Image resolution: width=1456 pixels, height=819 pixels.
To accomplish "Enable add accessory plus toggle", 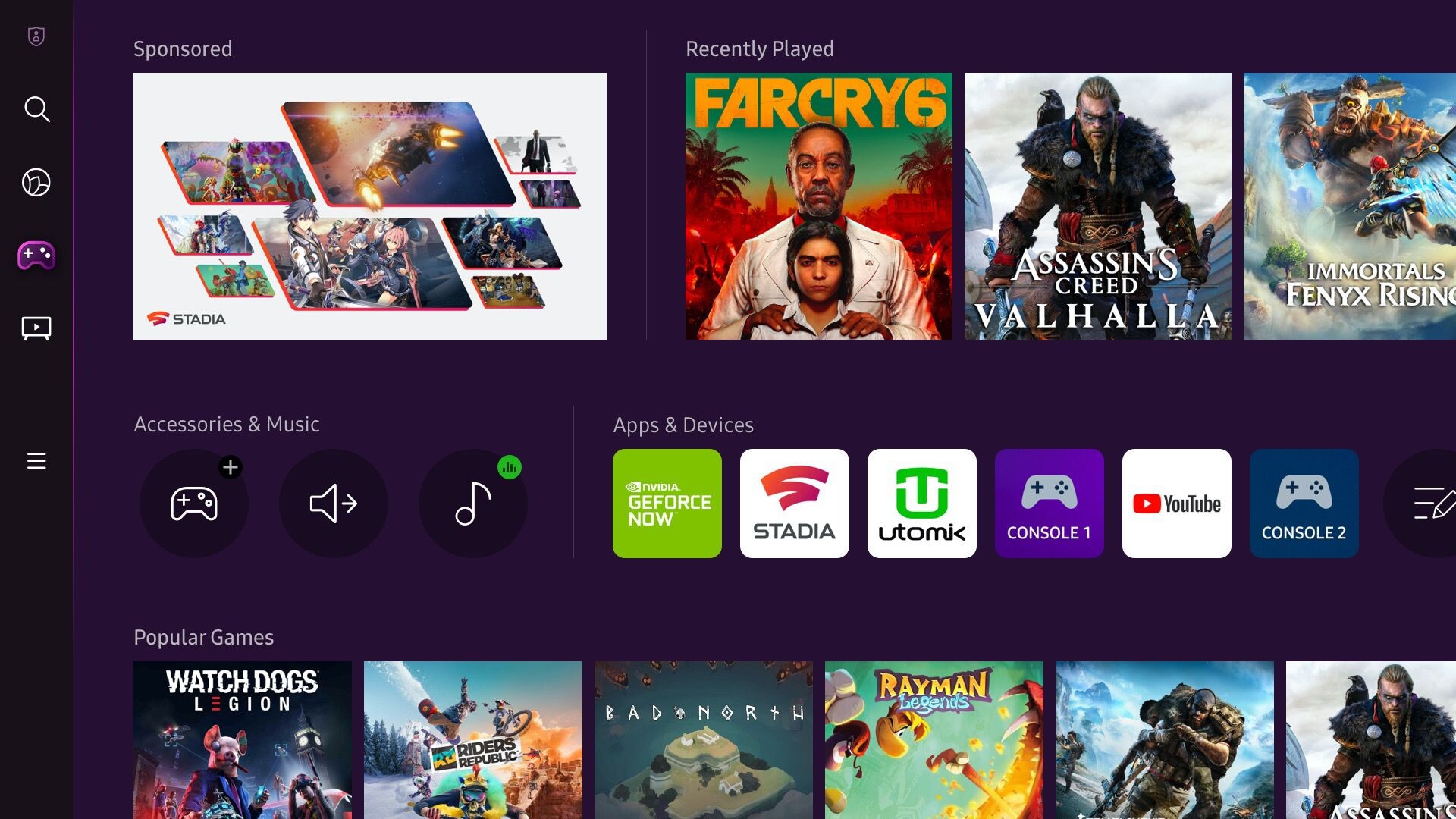I will [229, 468].
